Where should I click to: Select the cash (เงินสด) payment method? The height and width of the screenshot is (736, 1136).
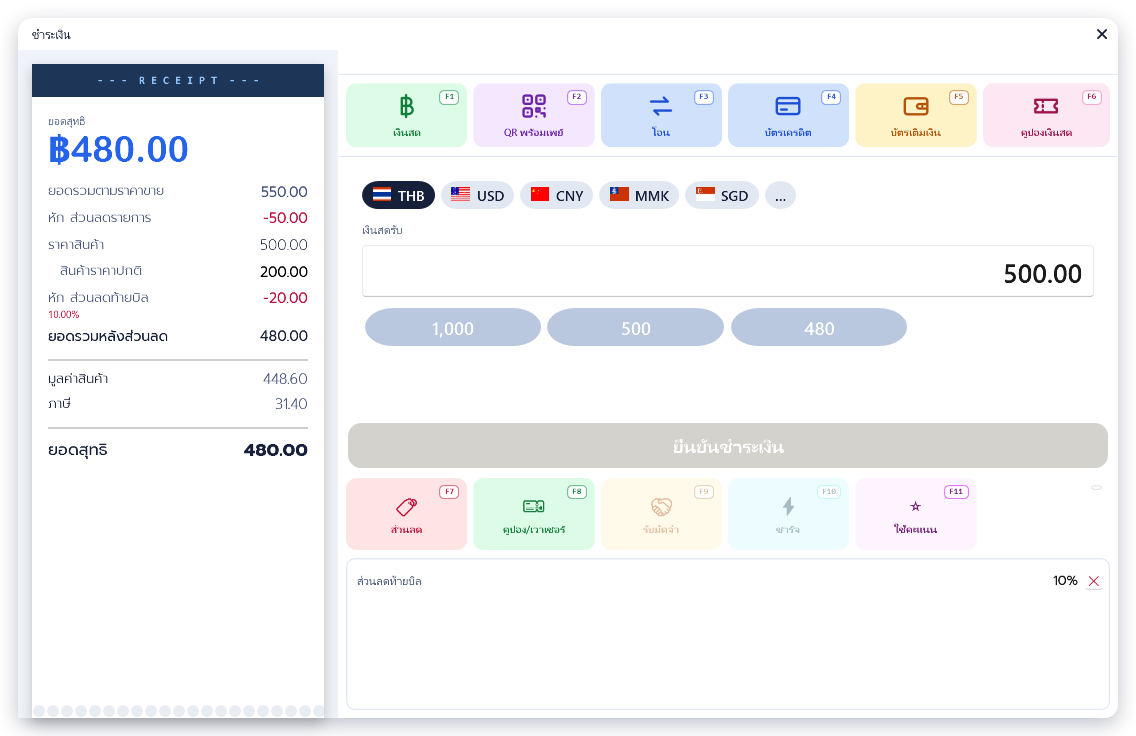pos(406,115)
